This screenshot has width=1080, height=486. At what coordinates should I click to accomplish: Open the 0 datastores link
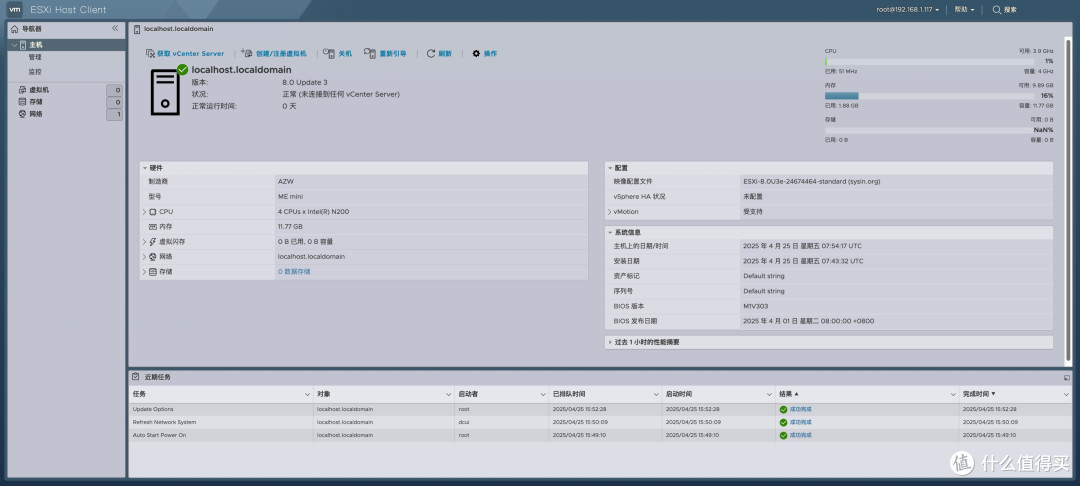pyautogui.click(x=293, y=272)
